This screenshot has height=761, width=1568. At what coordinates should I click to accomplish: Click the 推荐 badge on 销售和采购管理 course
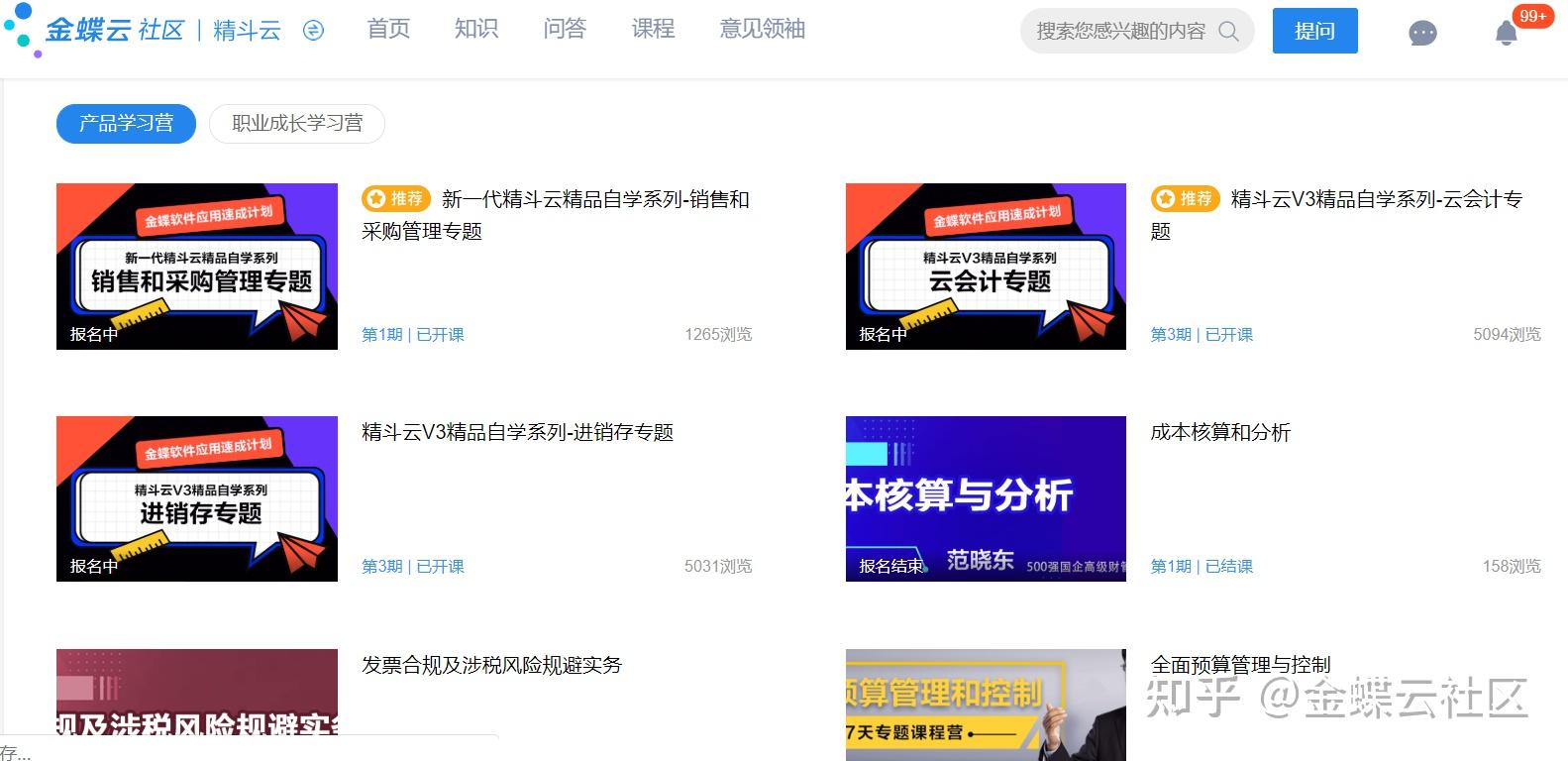[395, 198]
